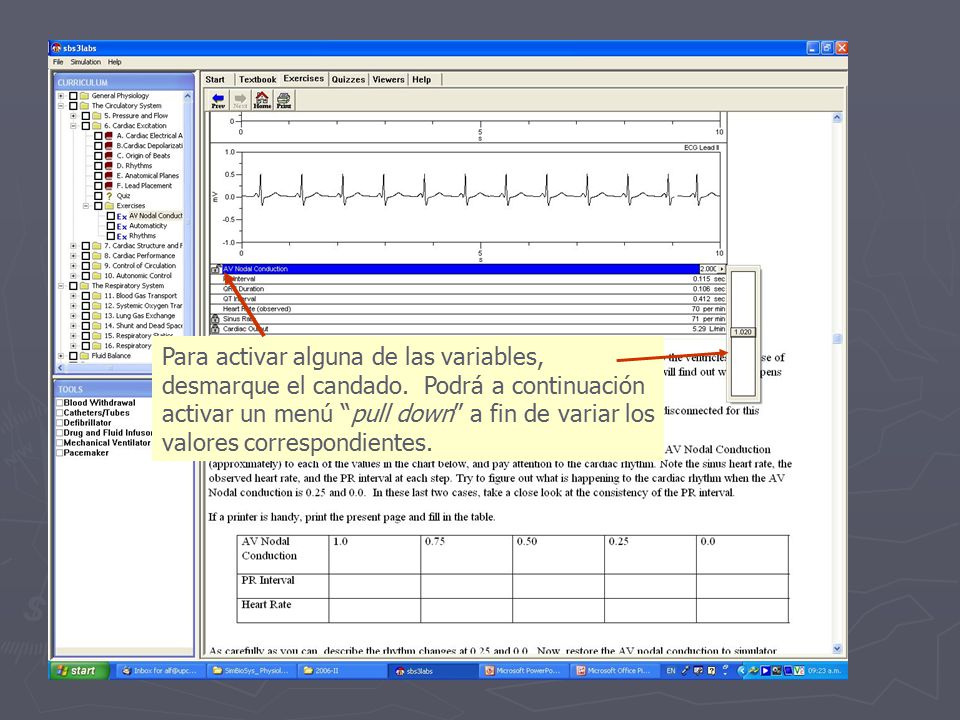The height and width of the screenshot is (720, 960).
Task: Switch to the Inbox mail taskbar button
Action: tap(159, 670)
